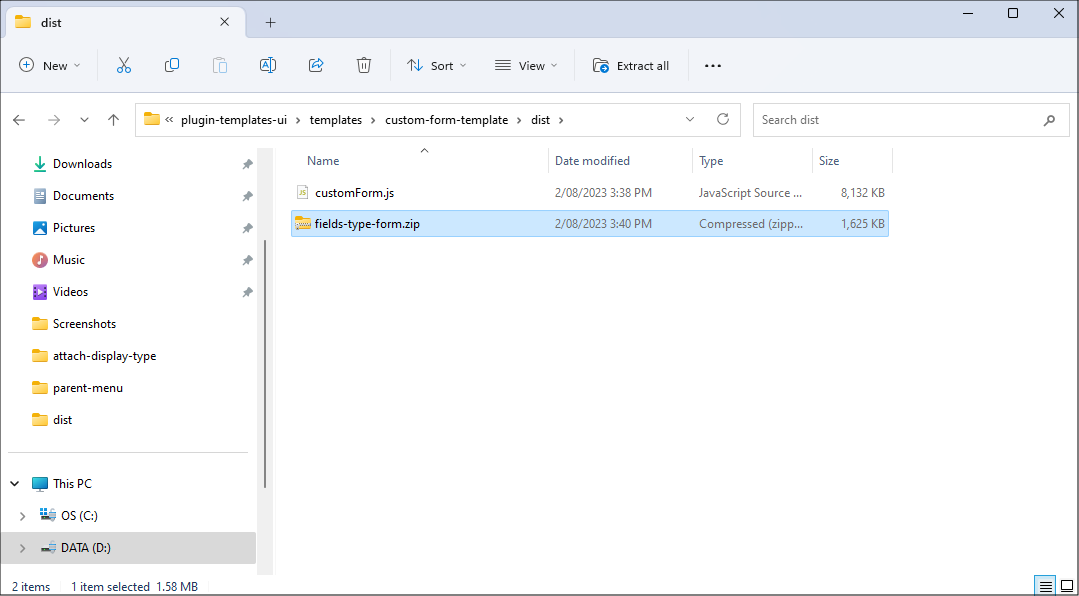Rename the selected zip via toolbar icon
This screenshot has height=596, width=1079.
coord(267,65)
